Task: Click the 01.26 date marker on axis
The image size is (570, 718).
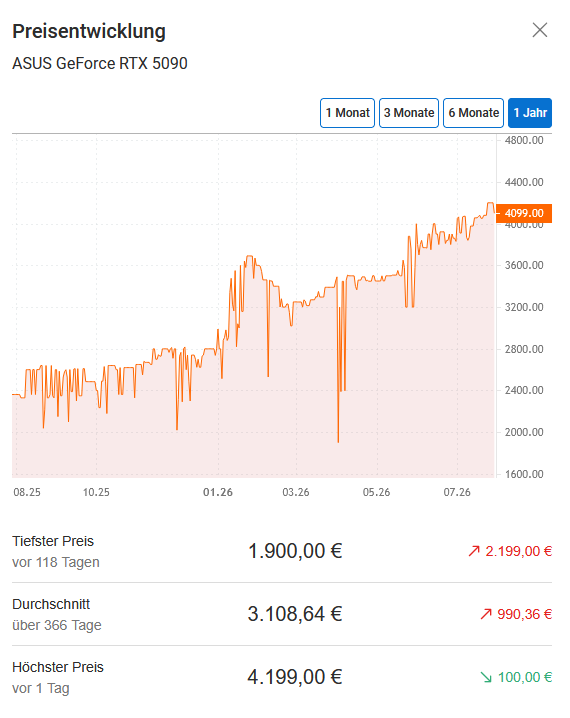Action: [218, 492]
